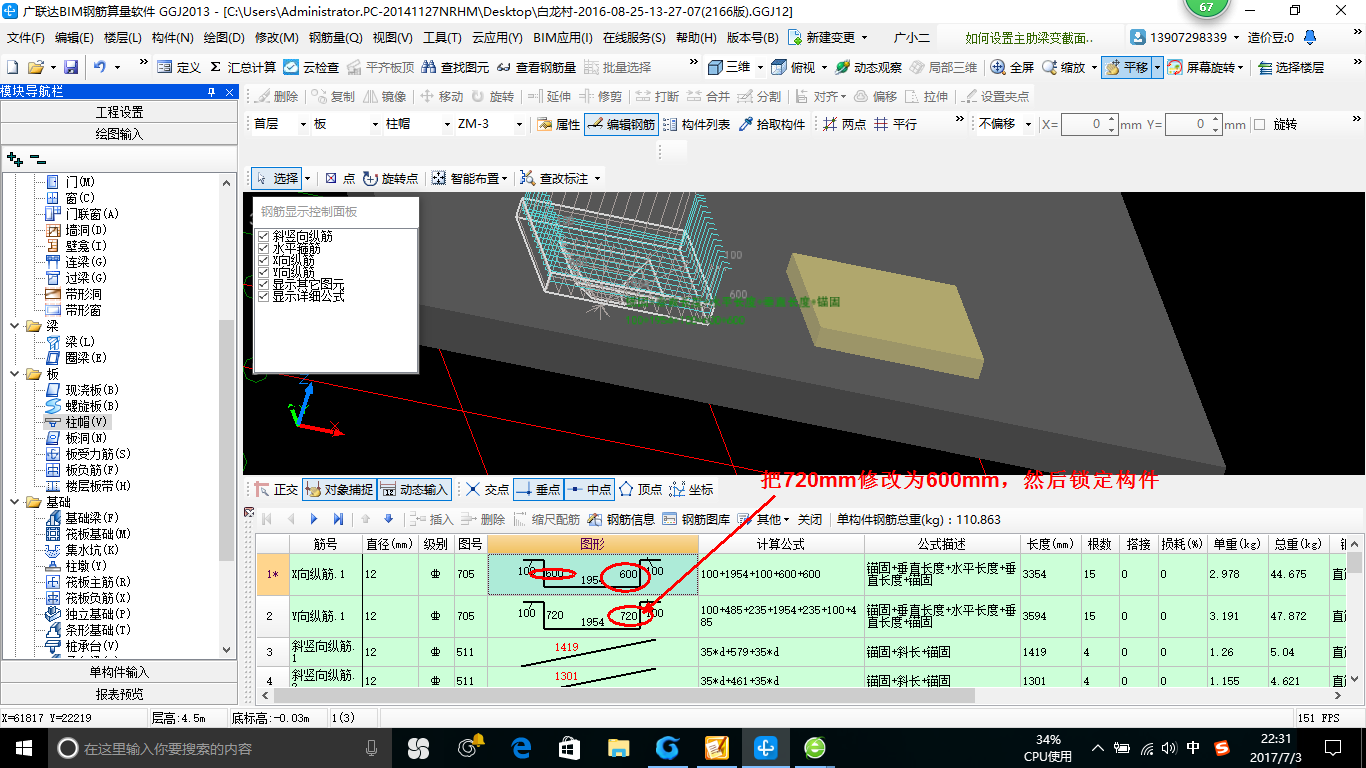Open 报表预览 report preview
Screen dimensions: 1366x768
coord(119,694)
